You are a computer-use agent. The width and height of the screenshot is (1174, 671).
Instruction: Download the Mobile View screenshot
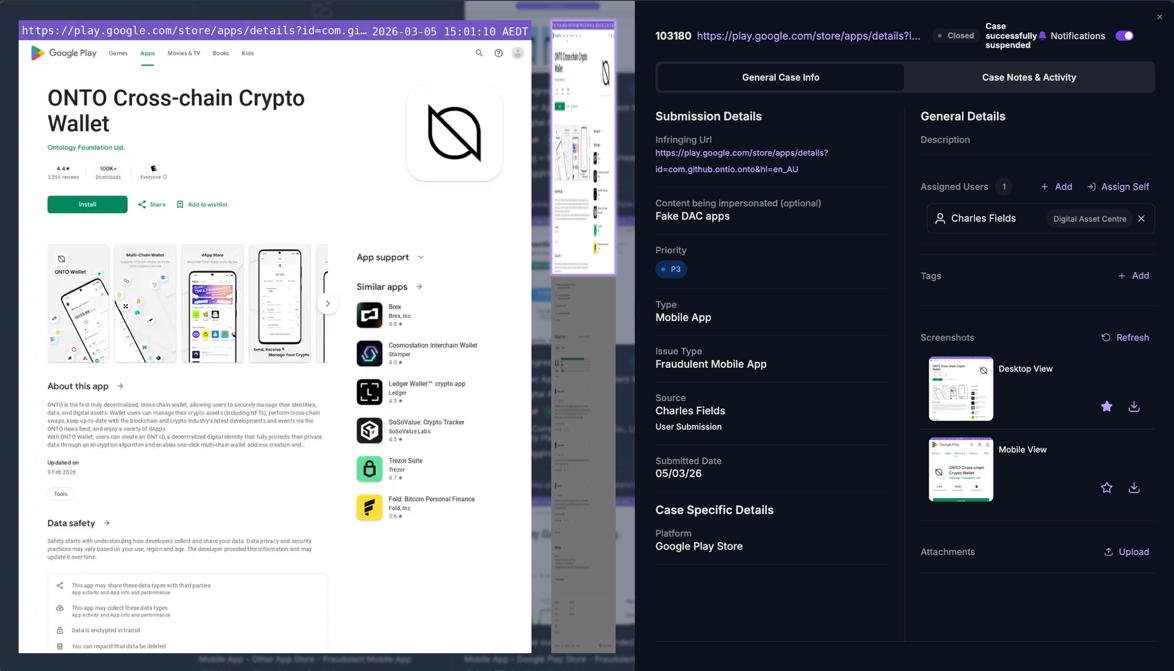tap(1134, 488)
